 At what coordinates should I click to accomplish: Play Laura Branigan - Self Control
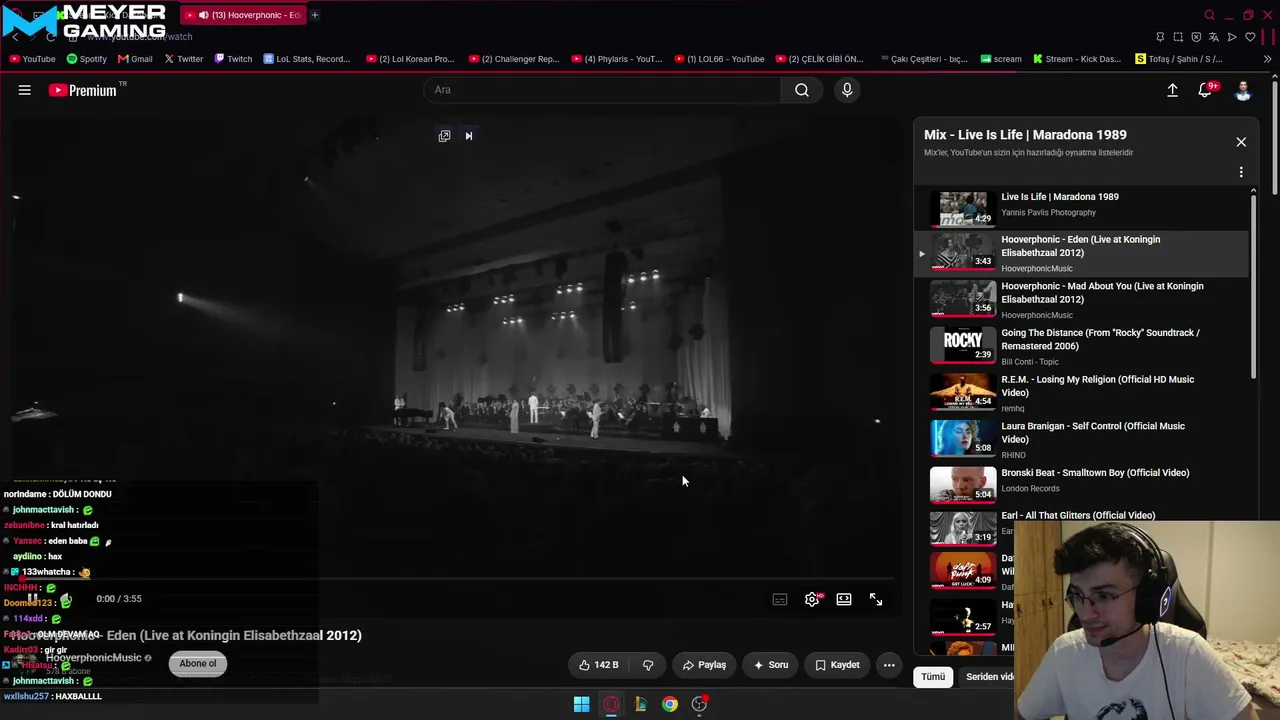[x=1092, y=433]
